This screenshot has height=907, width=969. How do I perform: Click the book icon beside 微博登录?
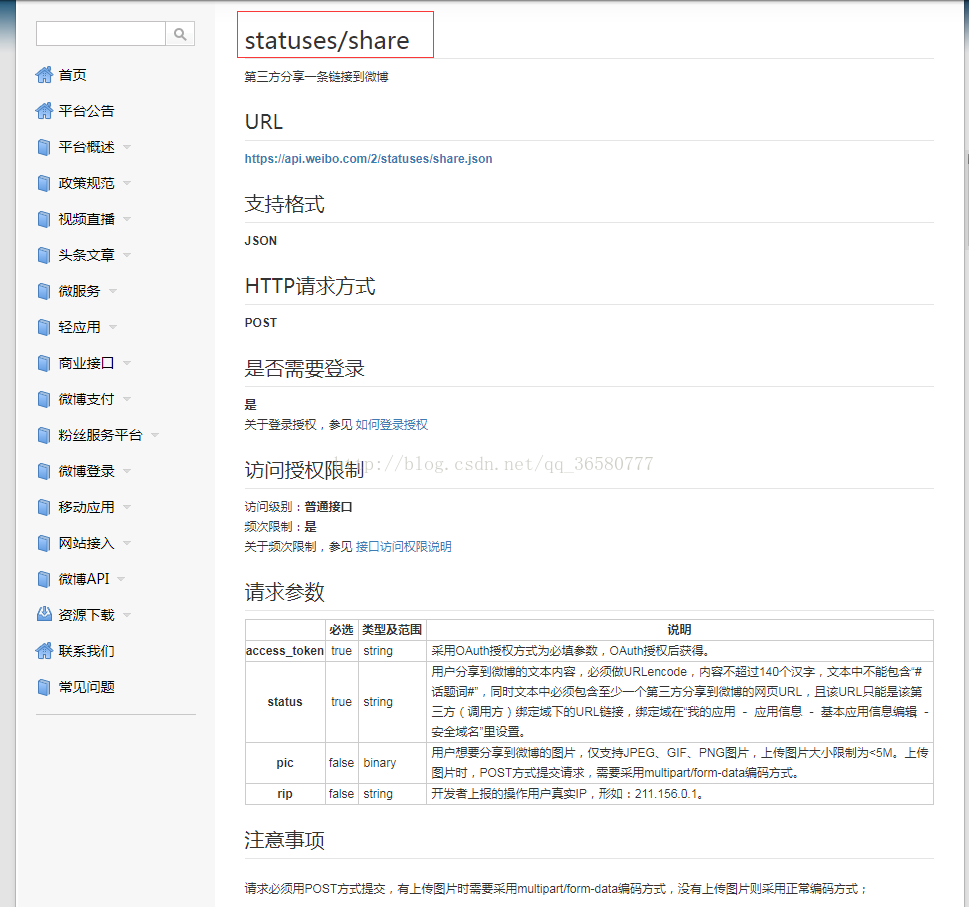pyautogui.click(x=44, y=471)
